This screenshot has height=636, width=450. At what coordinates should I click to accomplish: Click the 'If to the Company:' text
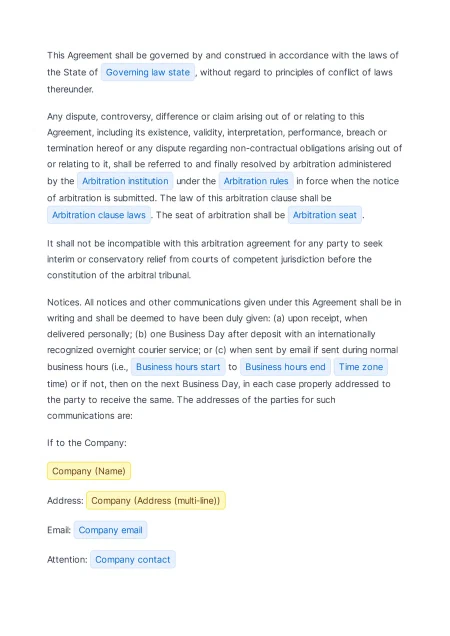point(87,443)
